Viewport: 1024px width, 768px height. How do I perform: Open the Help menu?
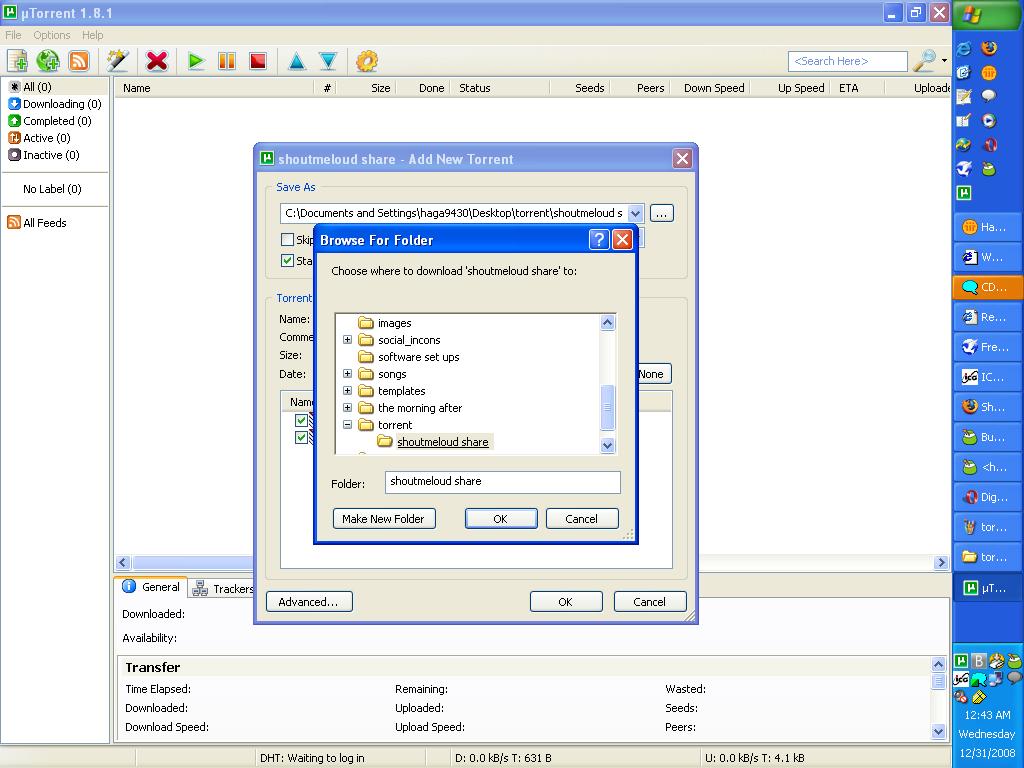(x=93, y=35)
